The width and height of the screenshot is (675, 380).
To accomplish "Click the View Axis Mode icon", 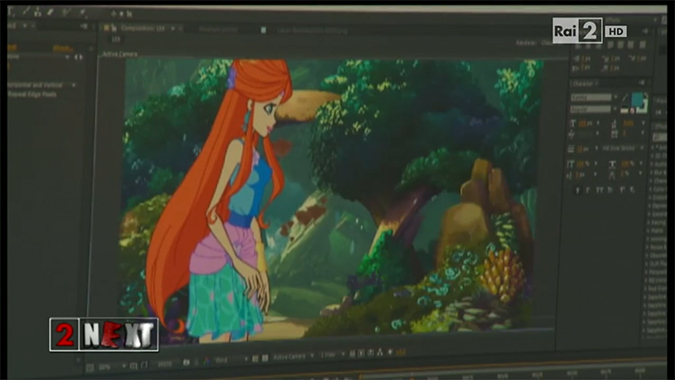I will coord(129,14).
